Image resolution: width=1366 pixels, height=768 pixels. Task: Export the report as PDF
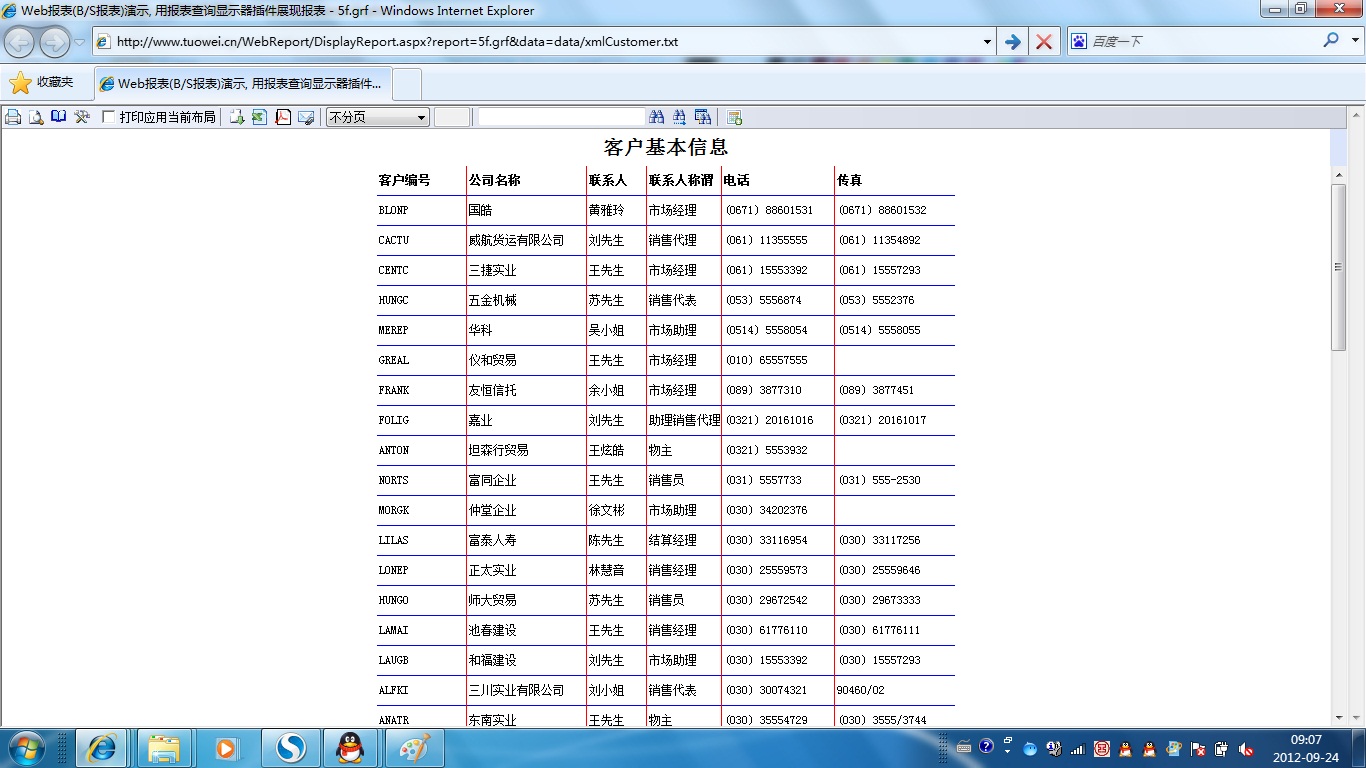[283, 117]
